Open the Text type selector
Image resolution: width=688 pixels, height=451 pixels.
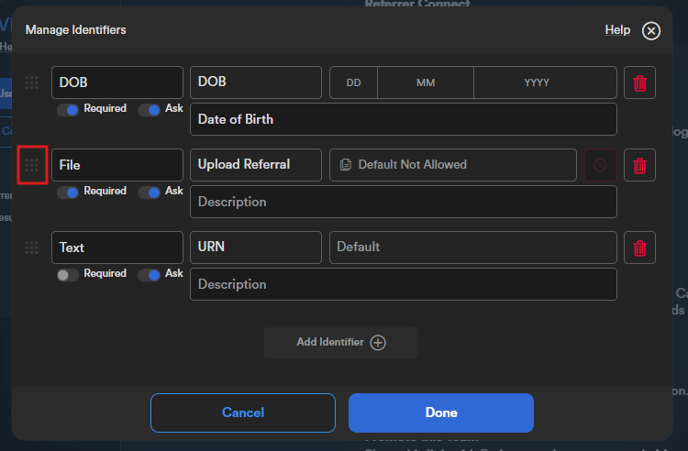coord(117,247)
